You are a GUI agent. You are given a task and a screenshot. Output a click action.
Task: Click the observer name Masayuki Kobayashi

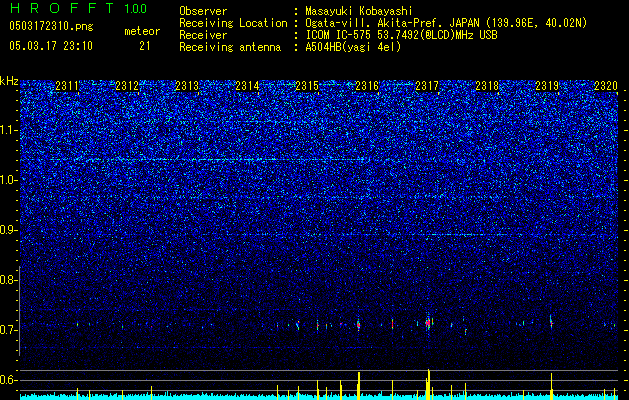pos(358,11)
